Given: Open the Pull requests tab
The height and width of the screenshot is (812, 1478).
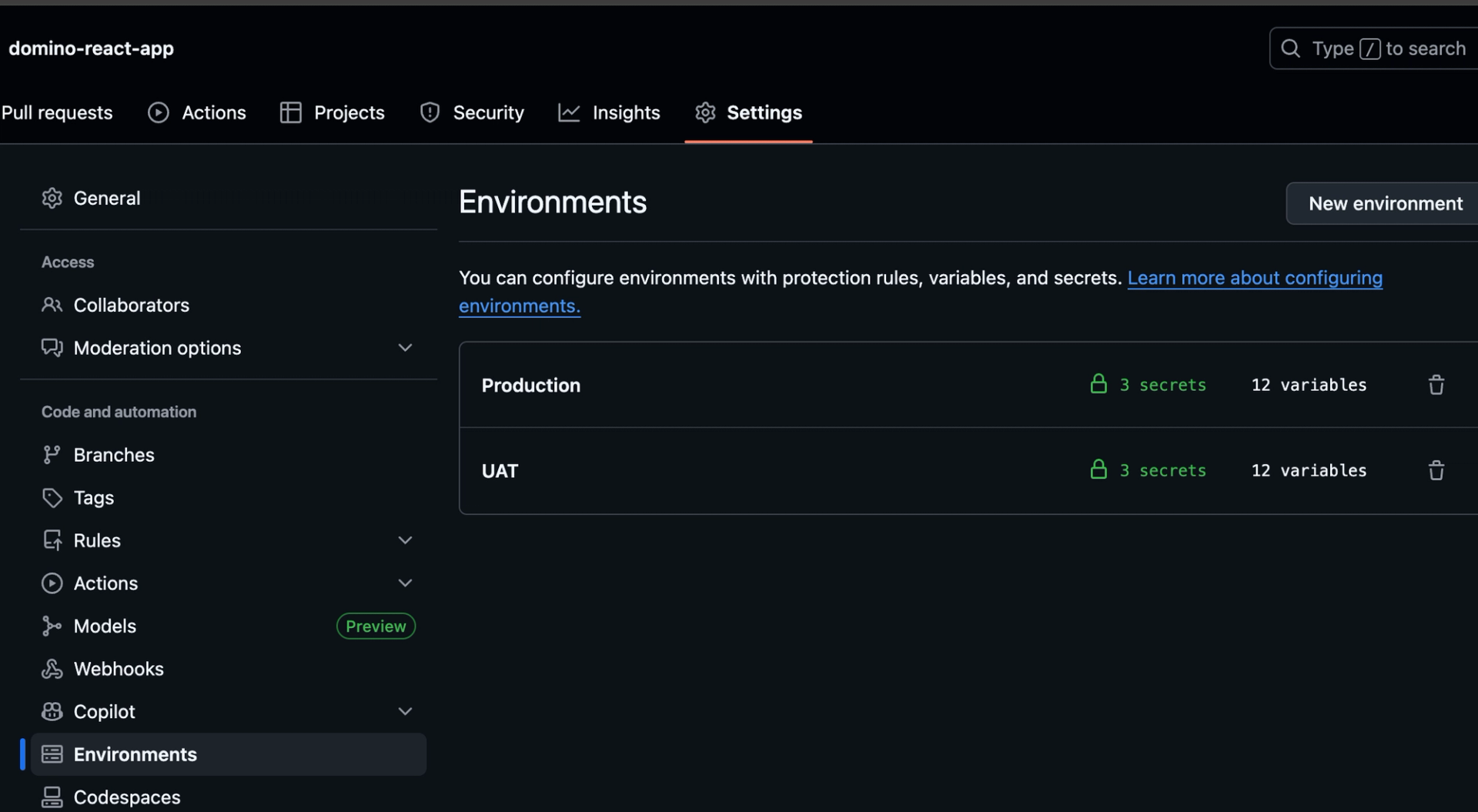Looking at the screenshot, I should click(57, 112).
